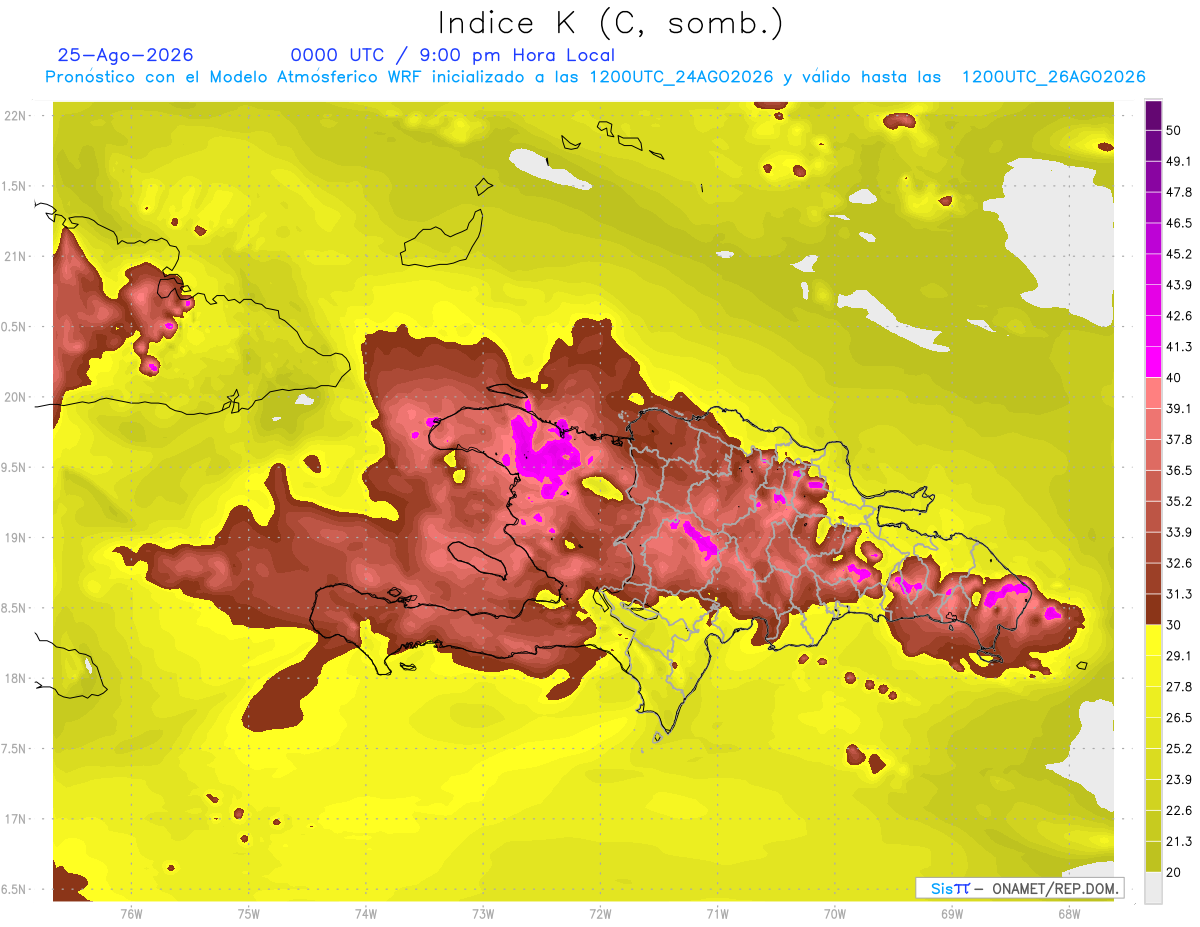The height and width of the screenshot is (927, 1200).
Task: Pick the bright yellow colorbar segment between 29.1 and 30
Action: click(x=1153, y=640)
